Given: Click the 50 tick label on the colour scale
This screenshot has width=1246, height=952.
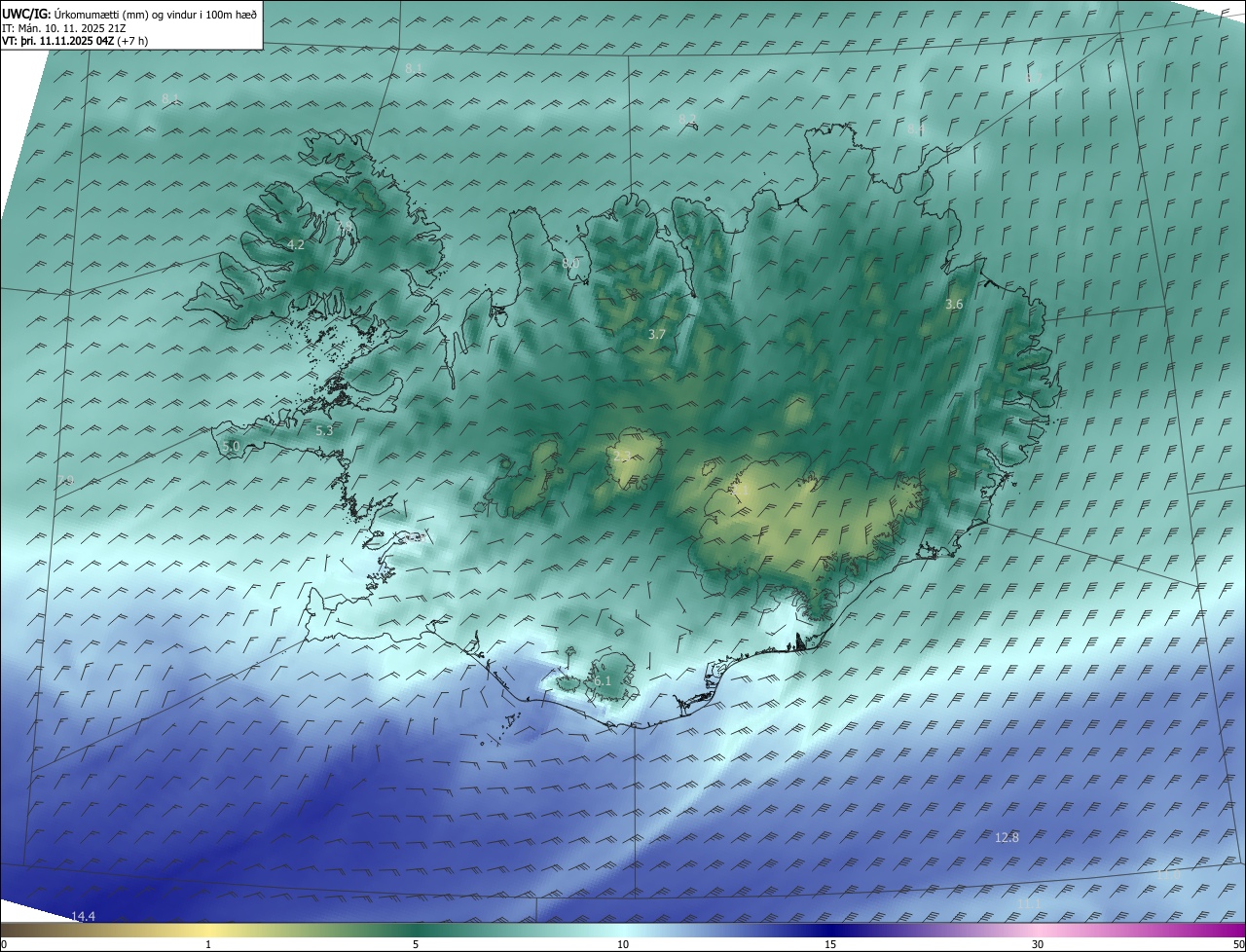Looking at the screenshot, I should tap(1238, 944).
